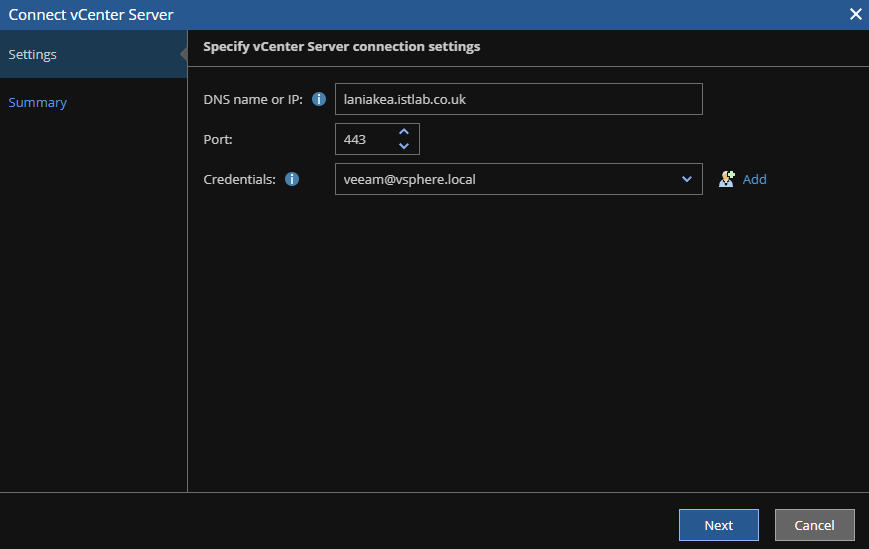The width and height of the screenshot is (869, 549).
Task: Click the 'DNS name or IP:' label
Action: [x=253, y=99]
